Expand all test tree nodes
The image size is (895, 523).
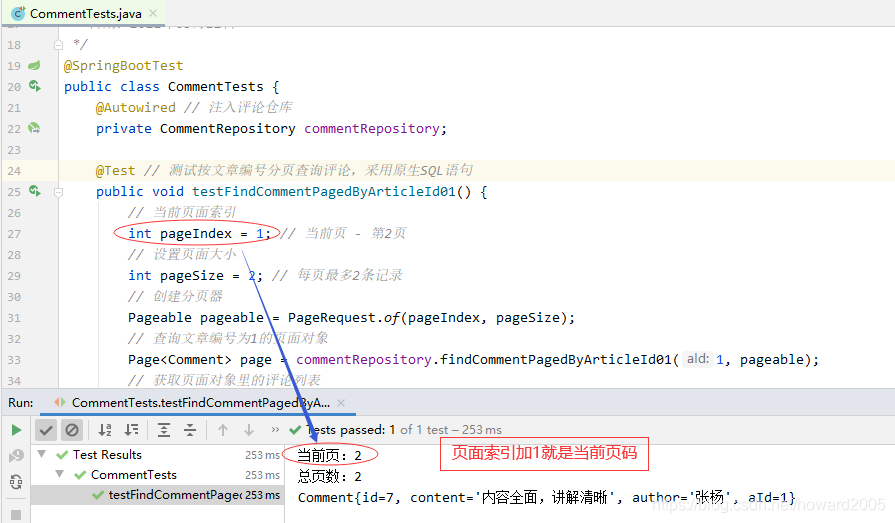pyautogui.click(x=164, y=430)
